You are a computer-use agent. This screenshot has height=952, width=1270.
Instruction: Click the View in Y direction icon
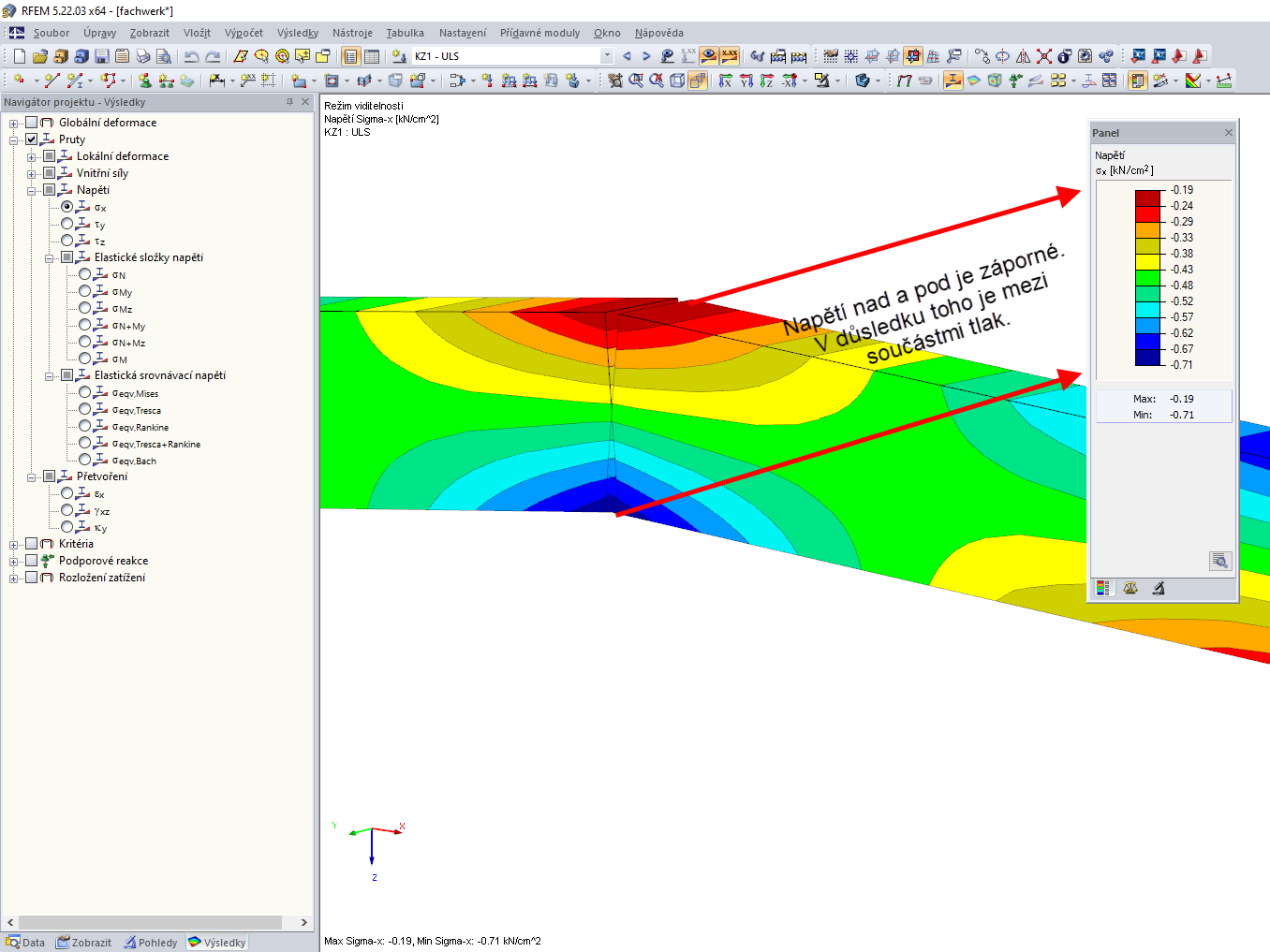click(746, 81)
